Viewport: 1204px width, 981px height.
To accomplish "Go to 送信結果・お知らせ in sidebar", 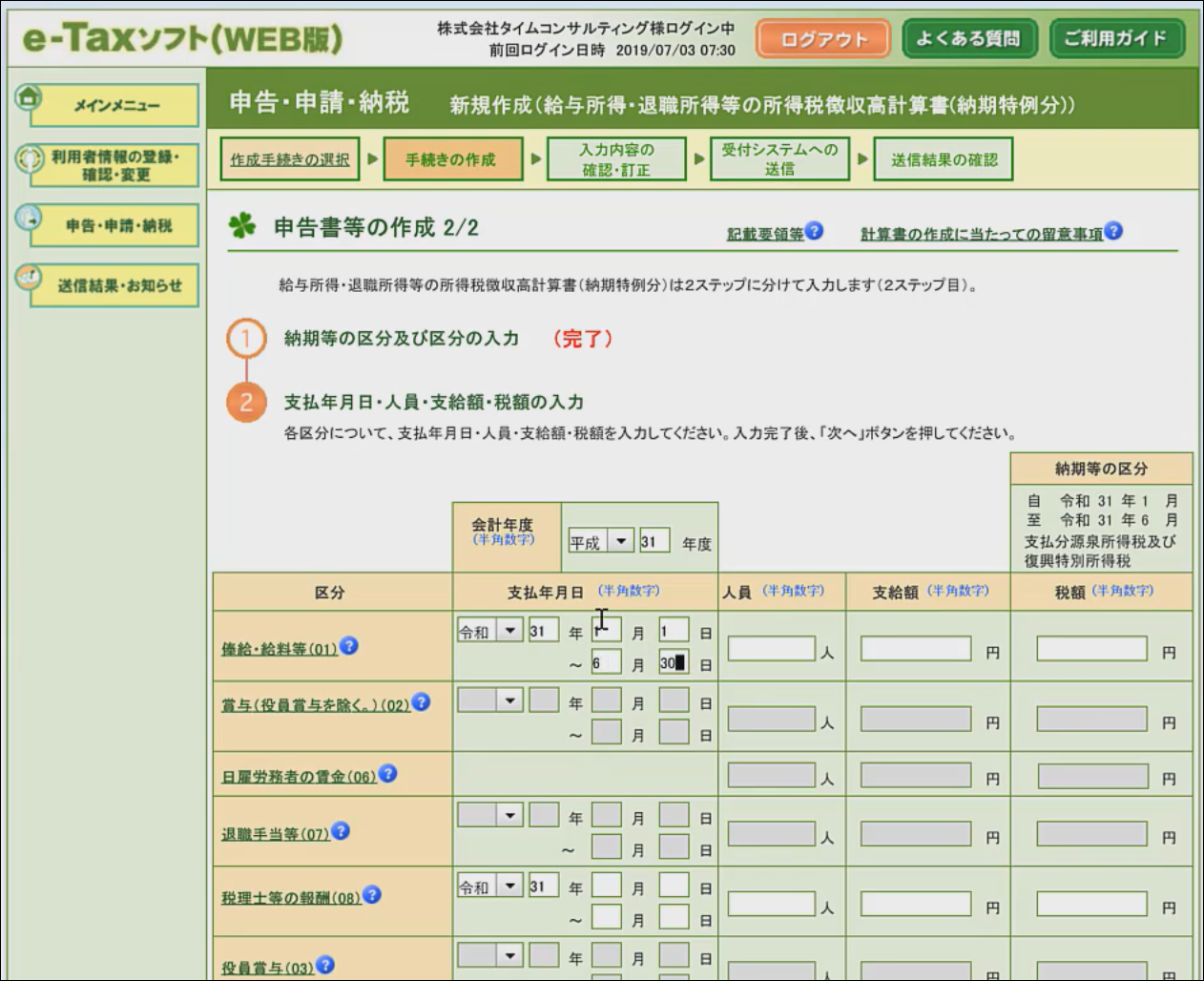I will [115, 285].
